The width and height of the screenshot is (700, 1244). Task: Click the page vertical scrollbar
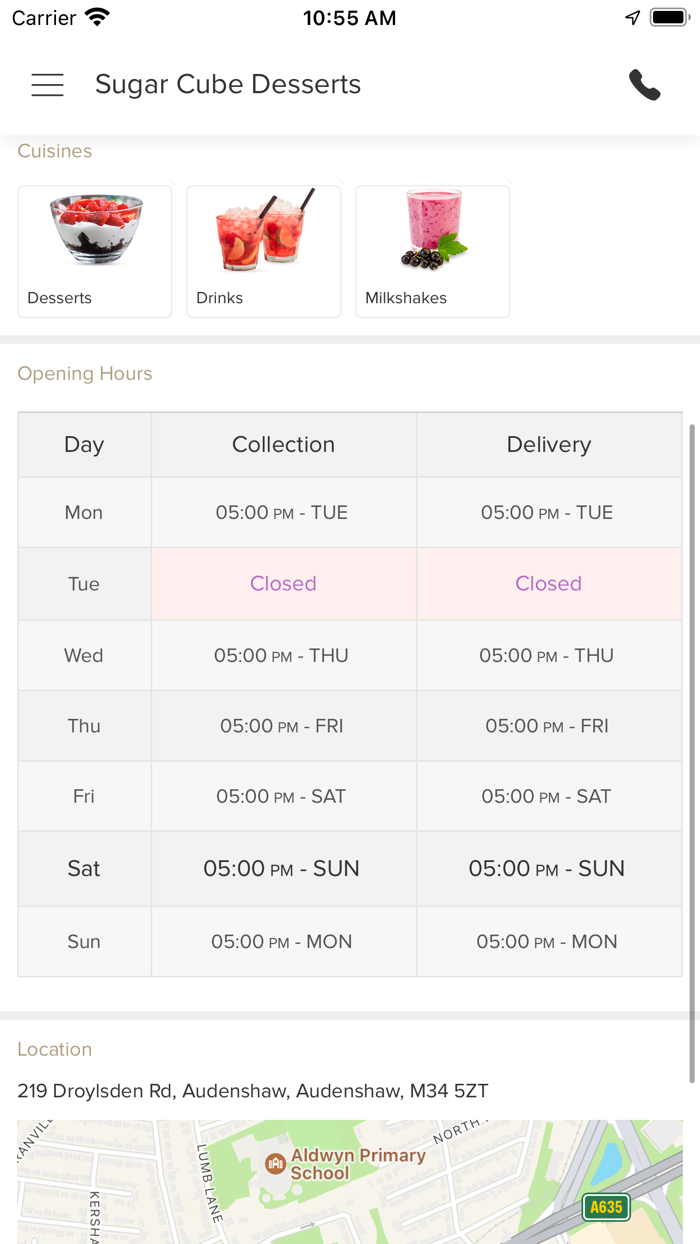691,750
